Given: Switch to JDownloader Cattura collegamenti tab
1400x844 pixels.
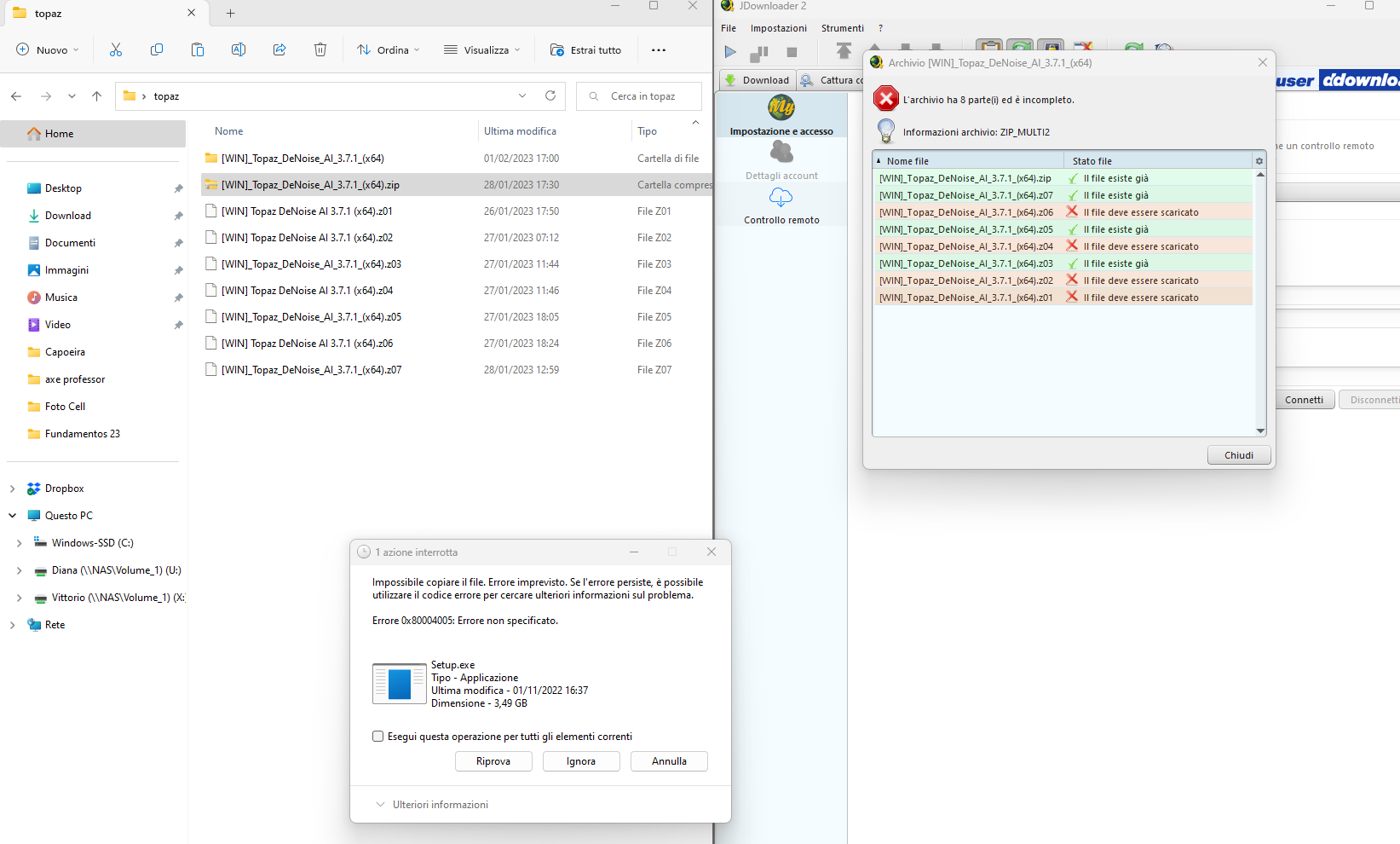Looking at the screenshot, I should 831,80.
